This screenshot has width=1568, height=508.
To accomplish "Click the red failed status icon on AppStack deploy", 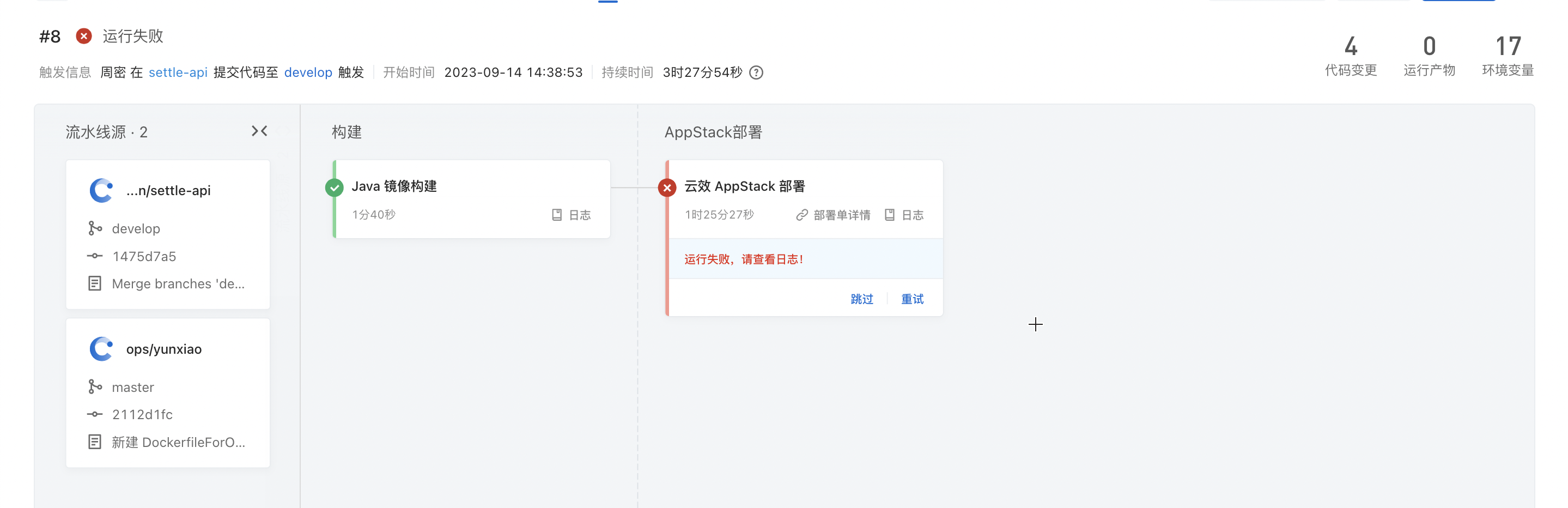I will coord(667,188).
